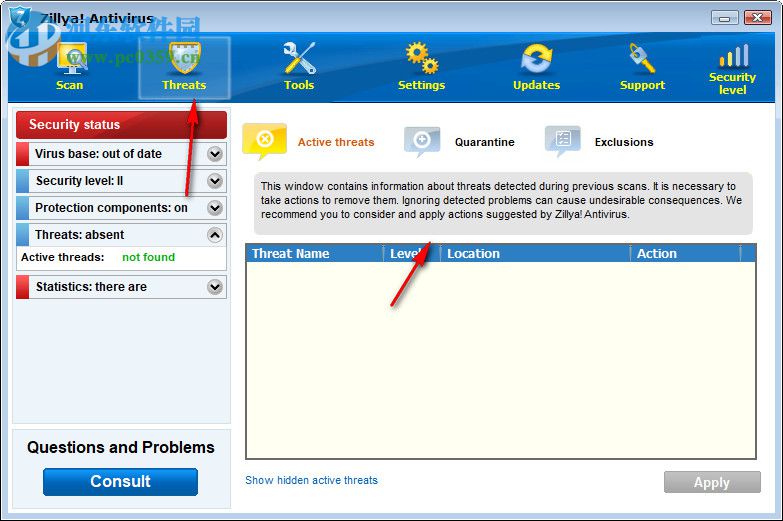Click the yellow Active threats icon
Viewport: 783px width, 521px height.
[x=265, y=140]
